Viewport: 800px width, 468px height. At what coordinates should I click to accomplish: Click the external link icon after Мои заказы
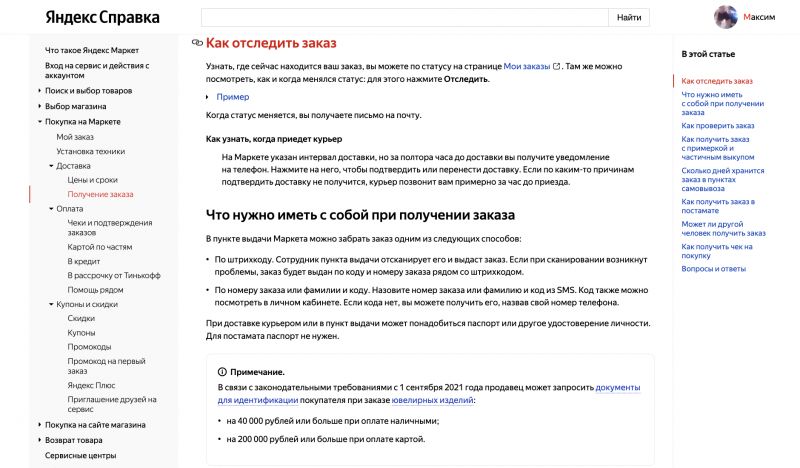(557, 66)
